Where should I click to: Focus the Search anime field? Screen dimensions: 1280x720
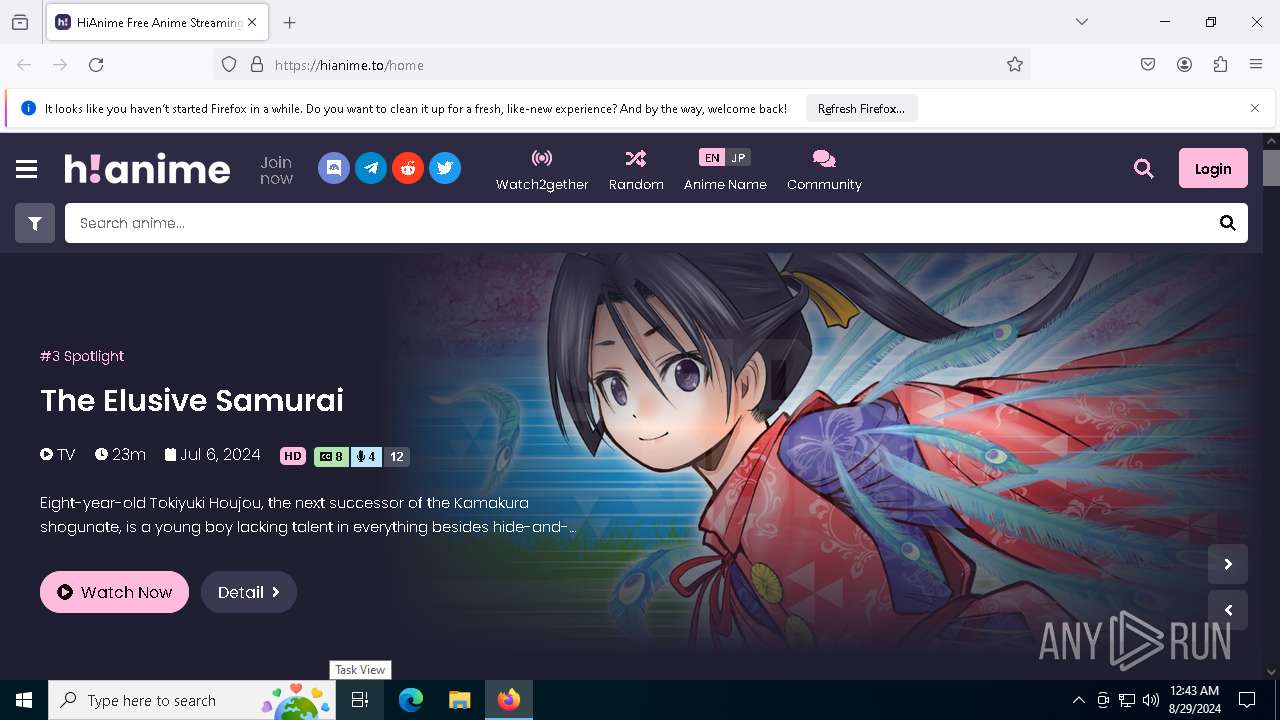tap(636, 223)
